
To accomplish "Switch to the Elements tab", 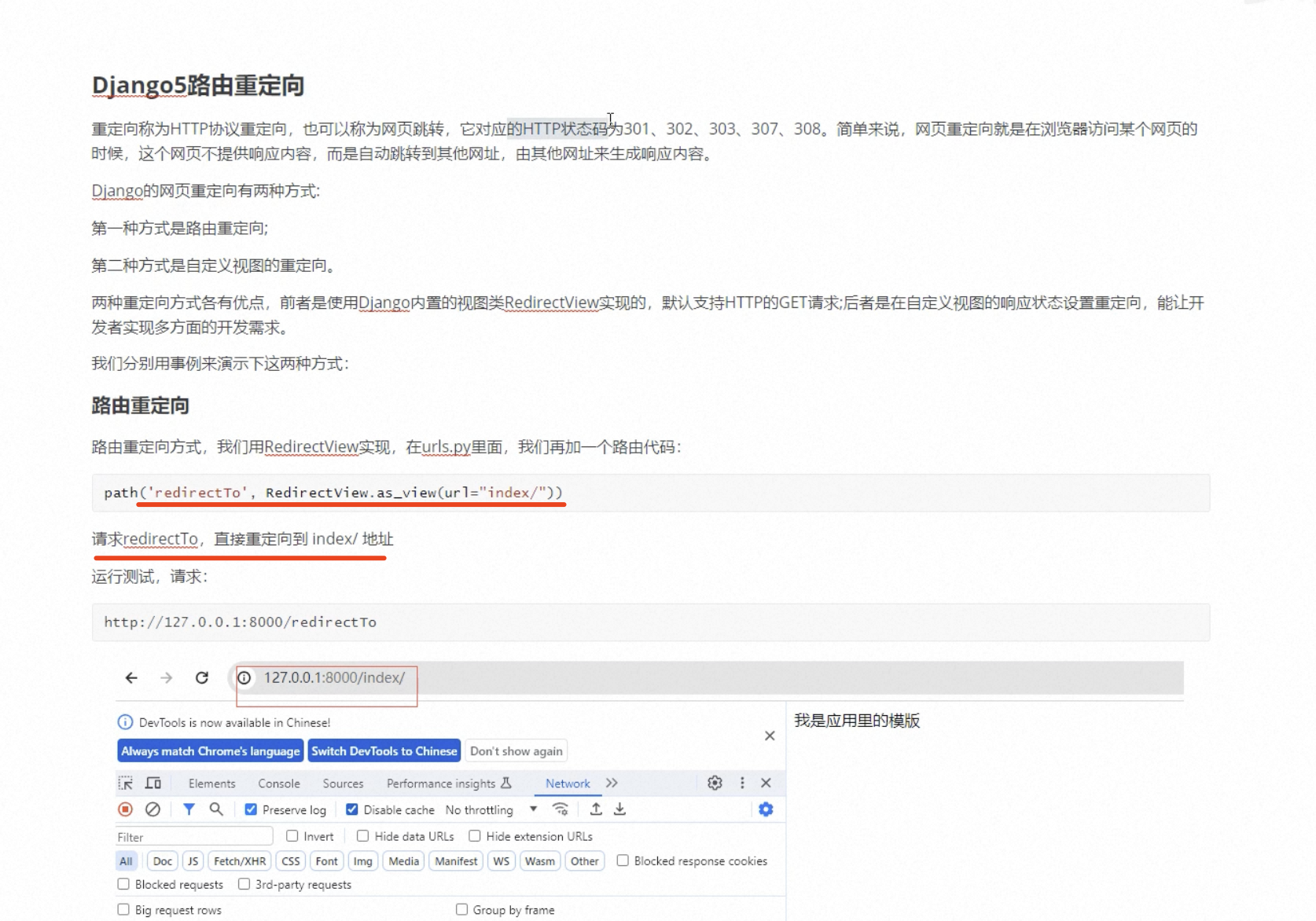I will click(x=211, y=783).
